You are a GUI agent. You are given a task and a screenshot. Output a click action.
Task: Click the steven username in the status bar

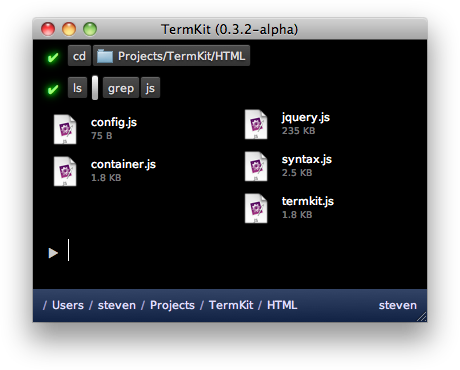(x=398, y=305)
